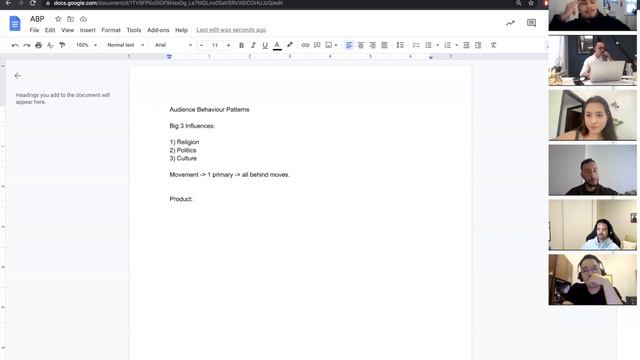The image size is (640, 360).
Task: Open the zoom level dropdown
Action: pos(86,45)
